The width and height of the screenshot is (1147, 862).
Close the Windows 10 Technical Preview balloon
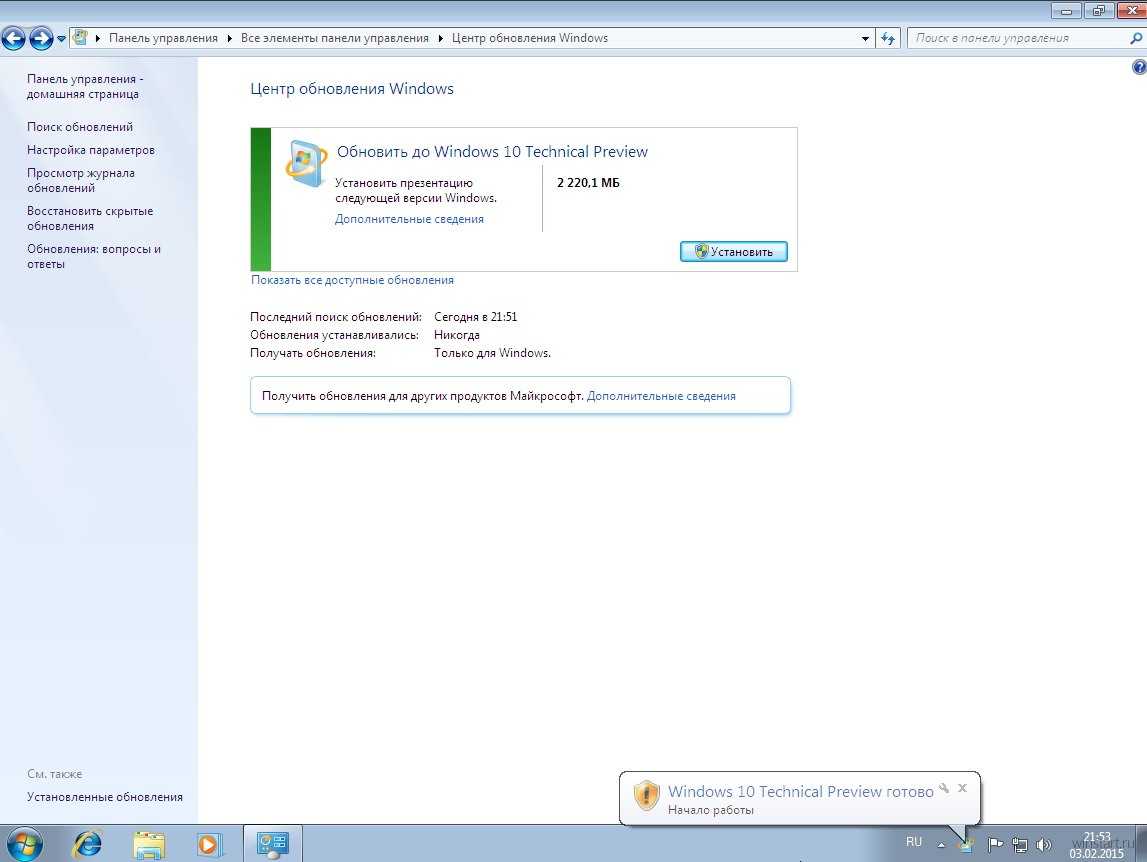pos(962,788)
